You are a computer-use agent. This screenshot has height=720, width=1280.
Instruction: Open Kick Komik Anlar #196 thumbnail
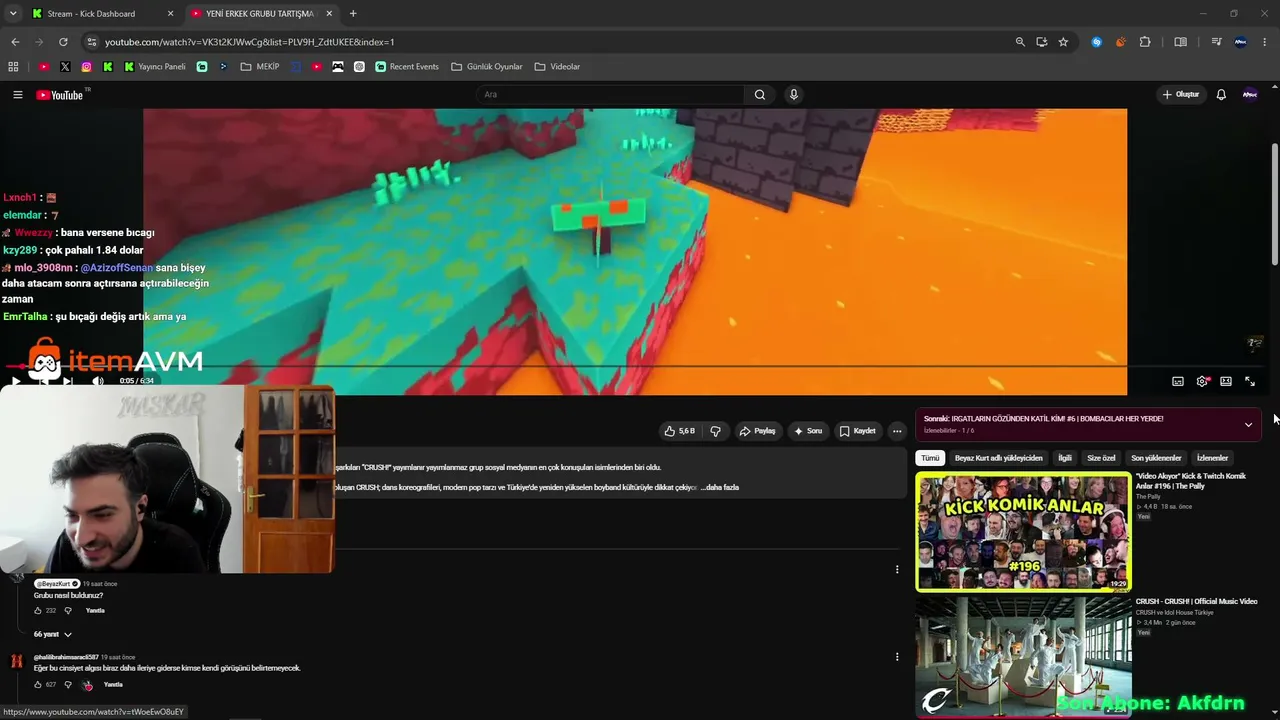point(1023,532)
